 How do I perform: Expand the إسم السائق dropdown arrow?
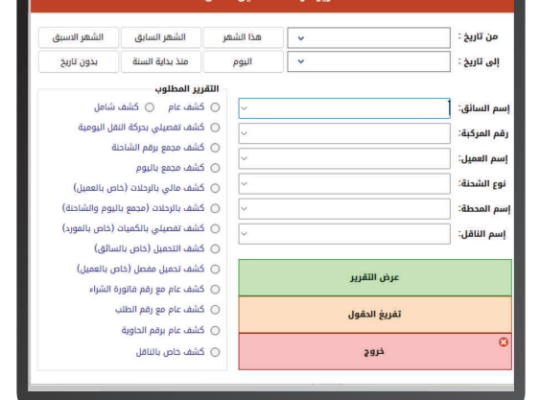[x=244, y=109]
